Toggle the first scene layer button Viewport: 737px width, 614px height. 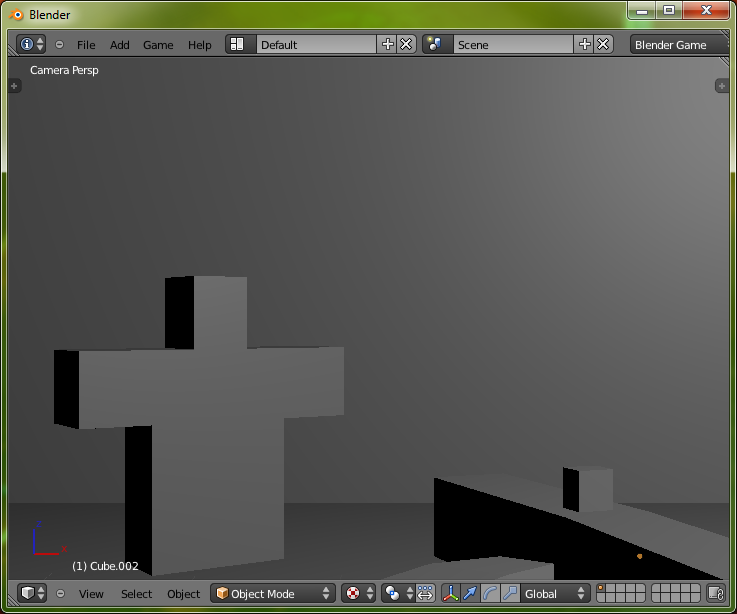pyautogui.click(x=601, y=589)
